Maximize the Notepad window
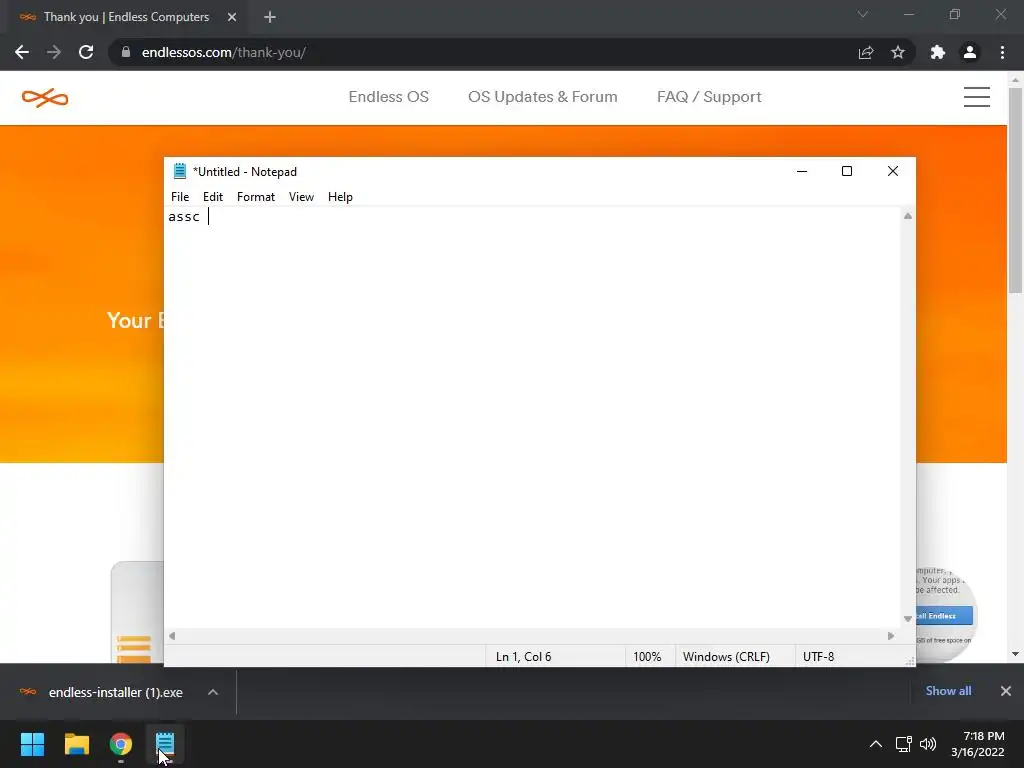The width and height of the screenshot is (1024, 768). click(847, 171)
